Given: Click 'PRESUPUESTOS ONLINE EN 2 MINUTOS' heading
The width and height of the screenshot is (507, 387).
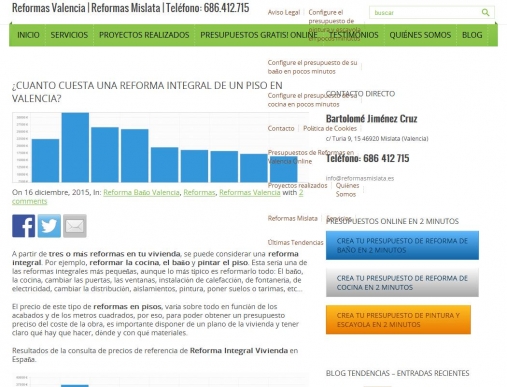Looking at the screenshot, I should pos(392,221).
